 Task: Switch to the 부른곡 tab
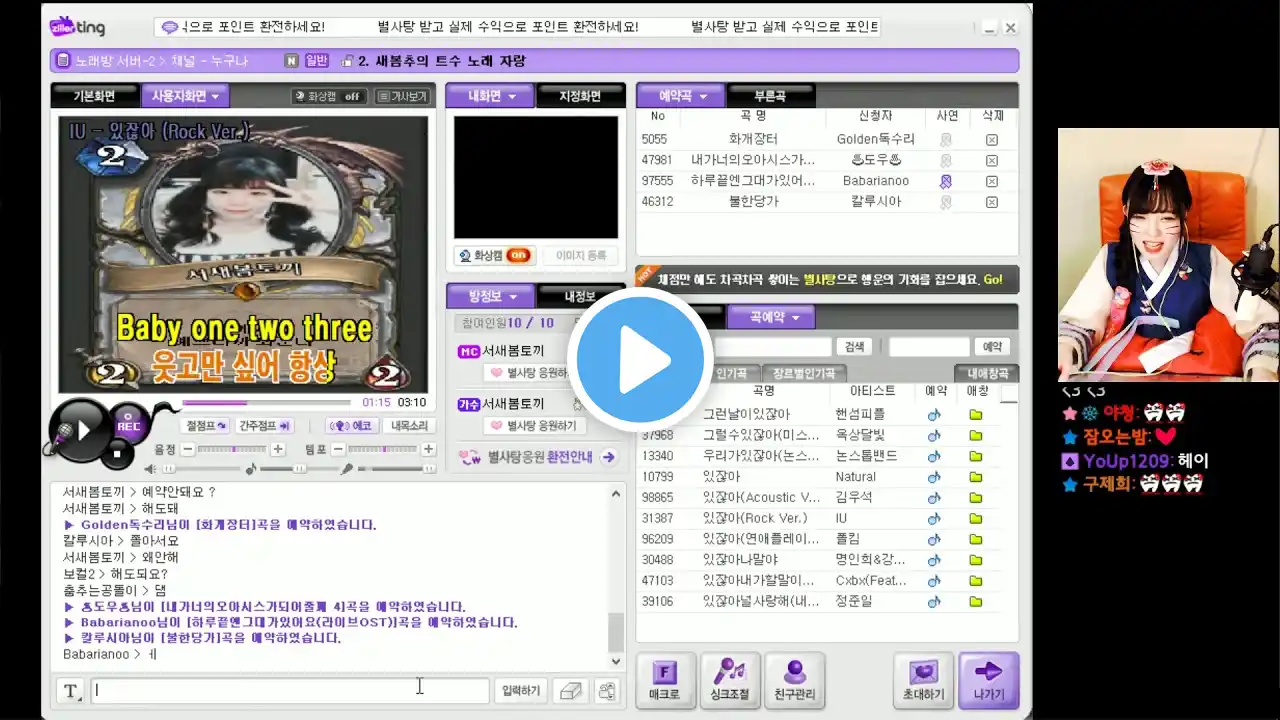(x=770, y=96)
